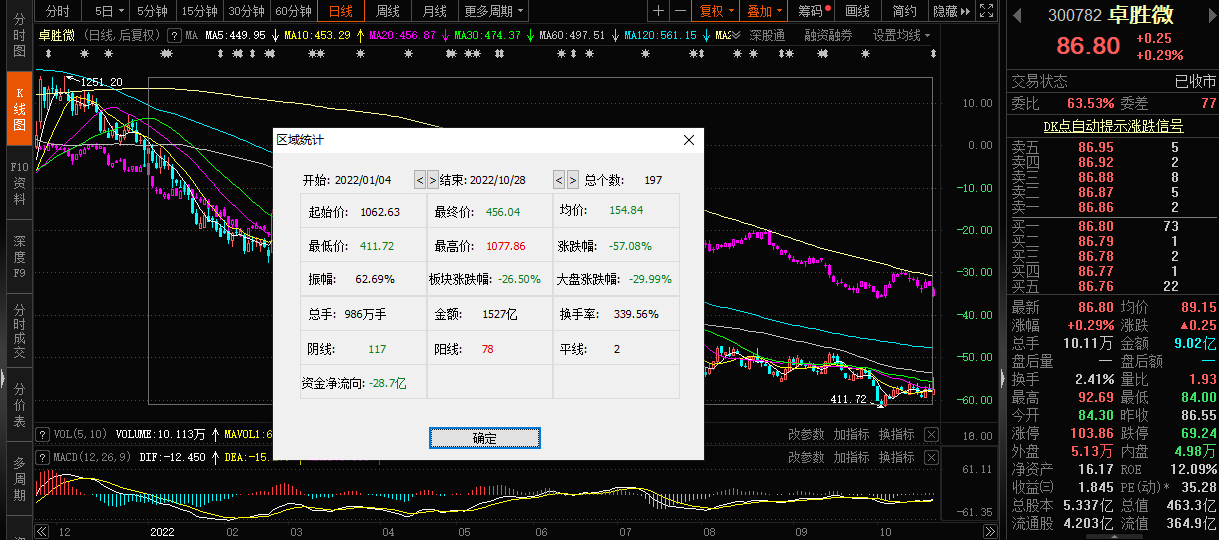Close the MACD indicator panel
1219x540 pixels.
[x=931, y=458]
